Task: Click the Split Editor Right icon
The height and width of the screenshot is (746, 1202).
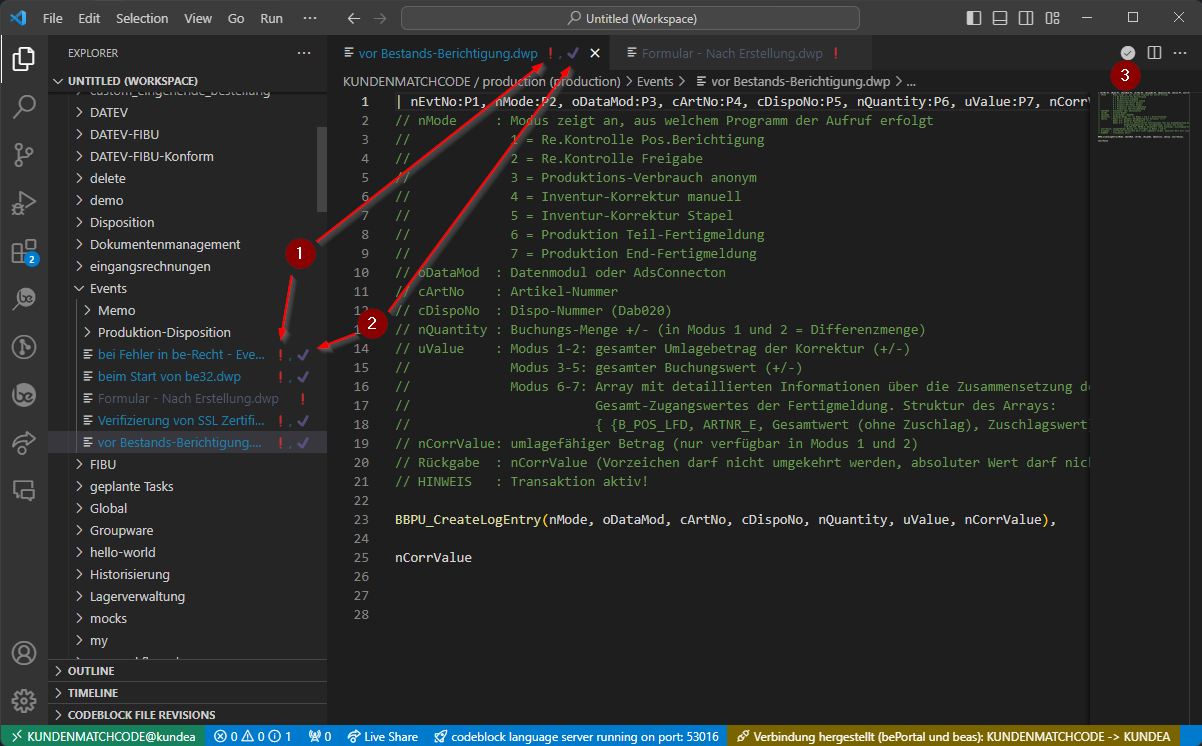Action: (x=1154, y=53)
